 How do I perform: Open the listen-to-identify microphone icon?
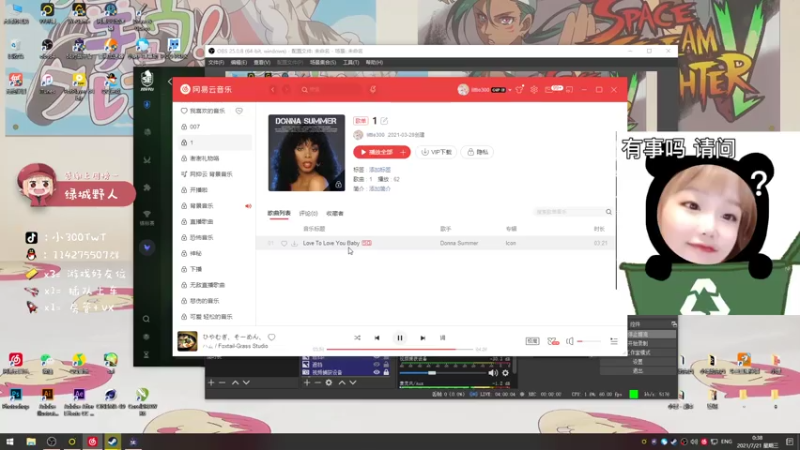pos(373,89)
